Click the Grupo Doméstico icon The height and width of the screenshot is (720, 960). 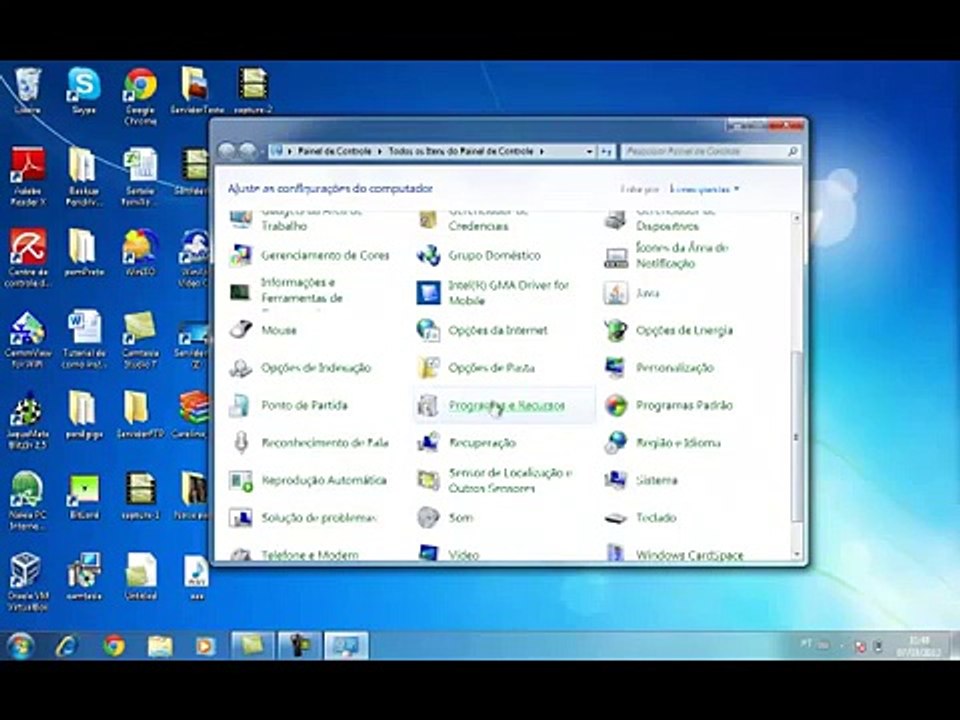429,255
